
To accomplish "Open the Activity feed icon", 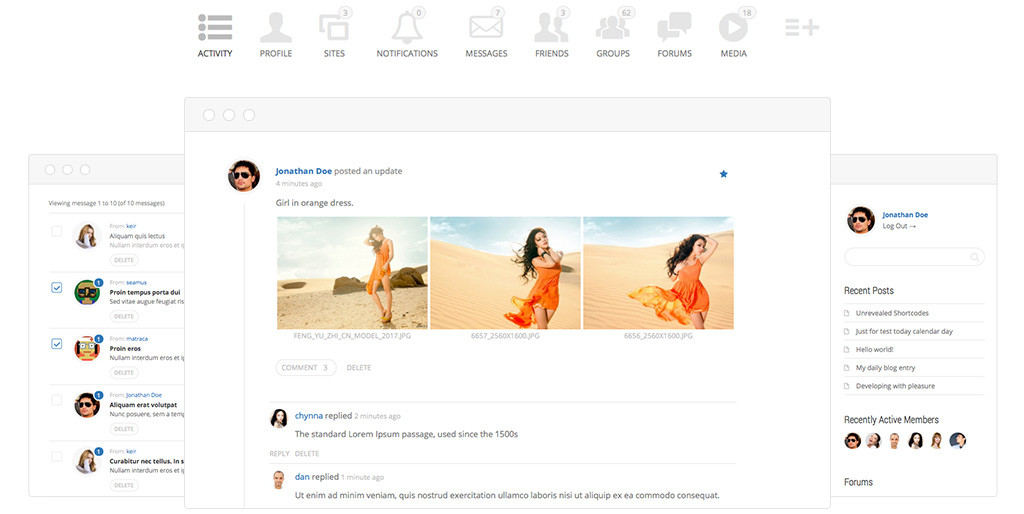I will 215,28.
